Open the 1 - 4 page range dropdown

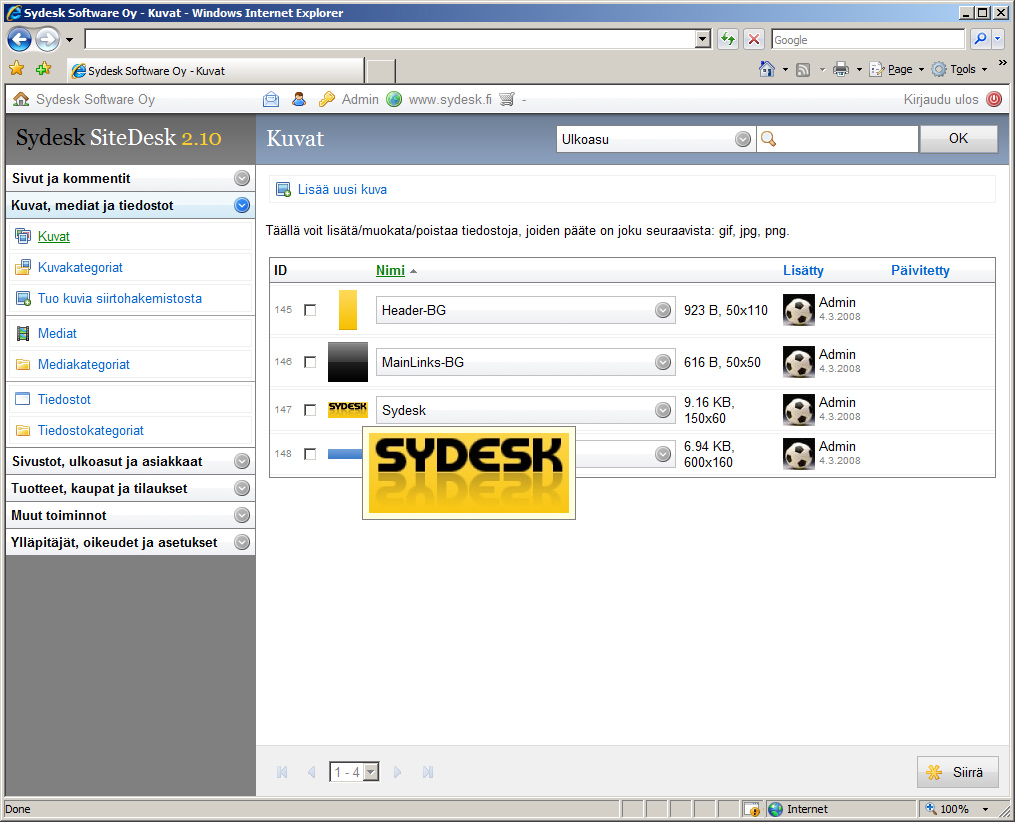pyautogui.click(x=354, y=772)
